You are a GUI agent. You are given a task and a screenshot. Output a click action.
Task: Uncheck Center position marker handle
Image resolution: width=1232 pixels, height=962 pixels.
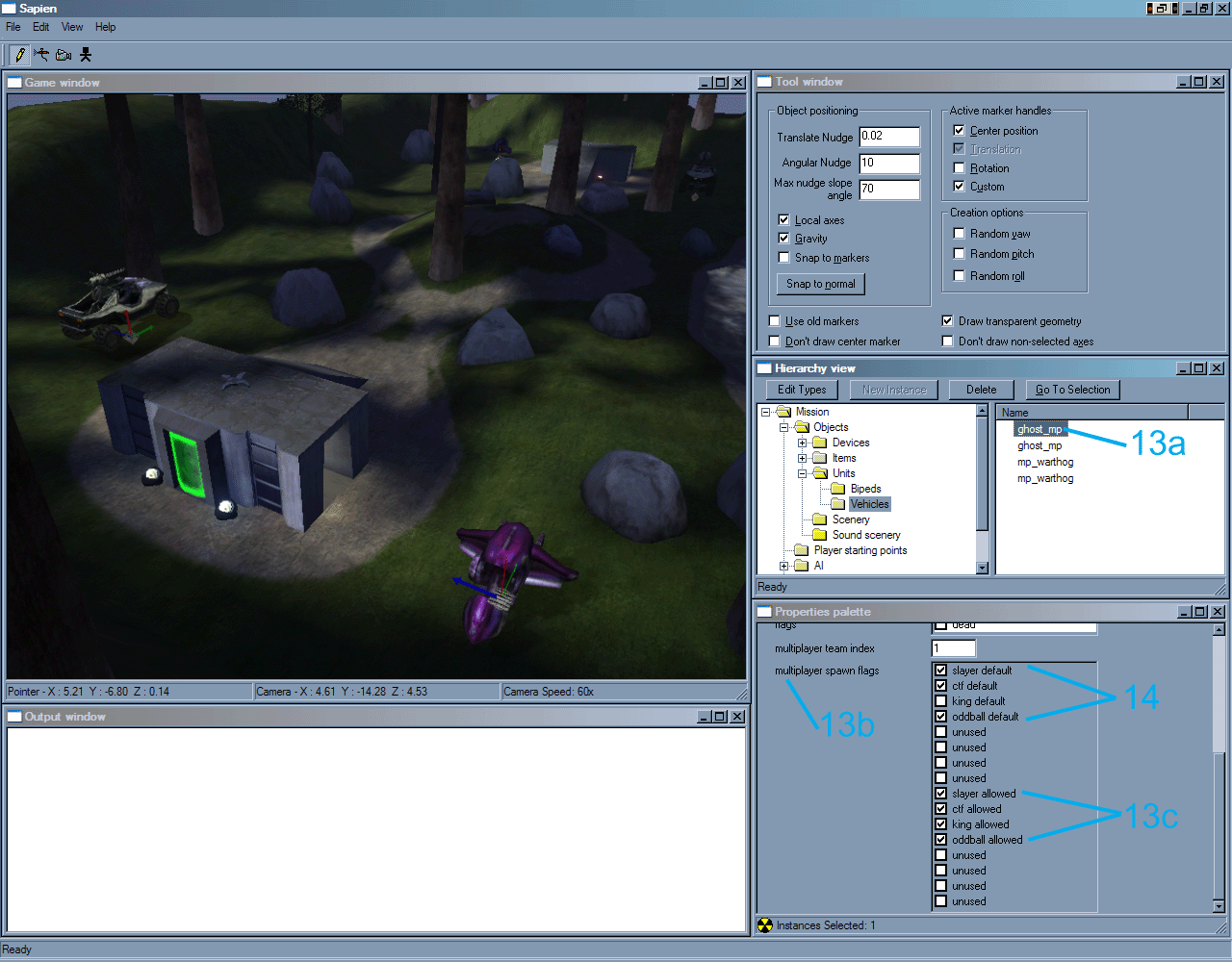tap(959, 131)
